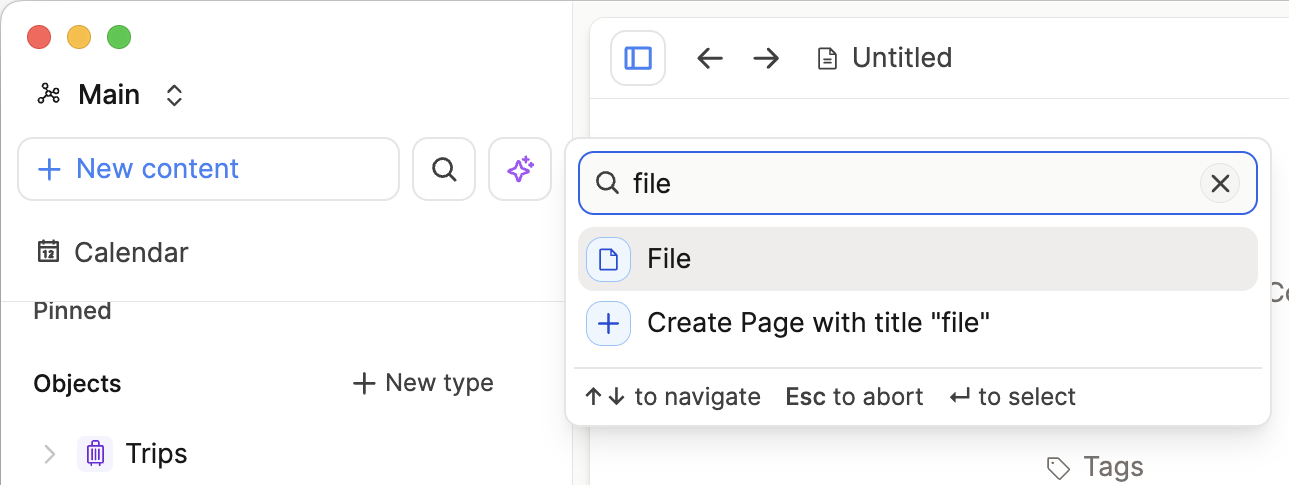Choose Create Page with title "file"

(x=818, y=323)
